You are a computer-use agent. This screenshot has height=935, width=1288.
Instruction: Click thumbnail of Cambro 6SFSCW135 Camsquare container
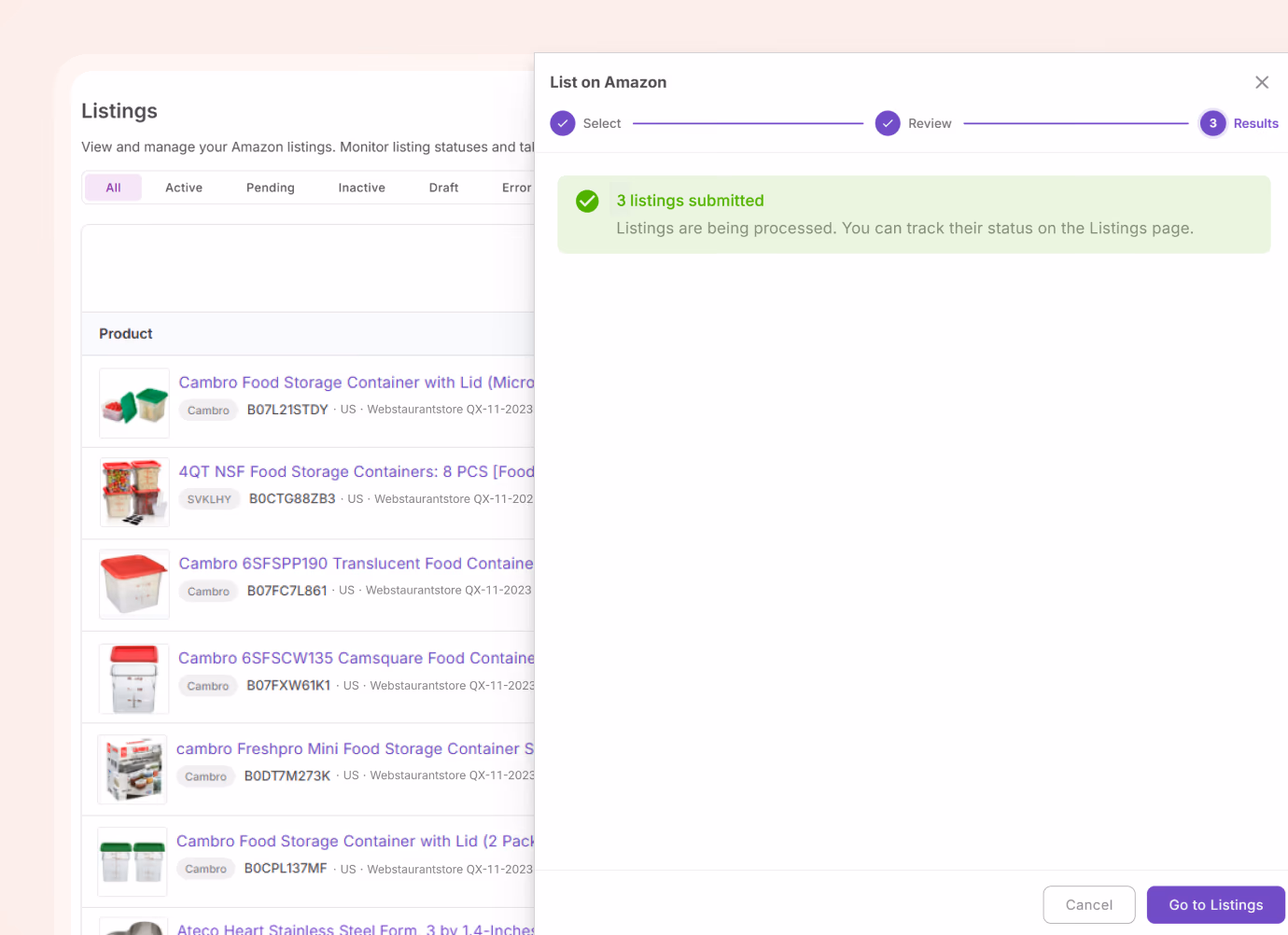[134, 678]
